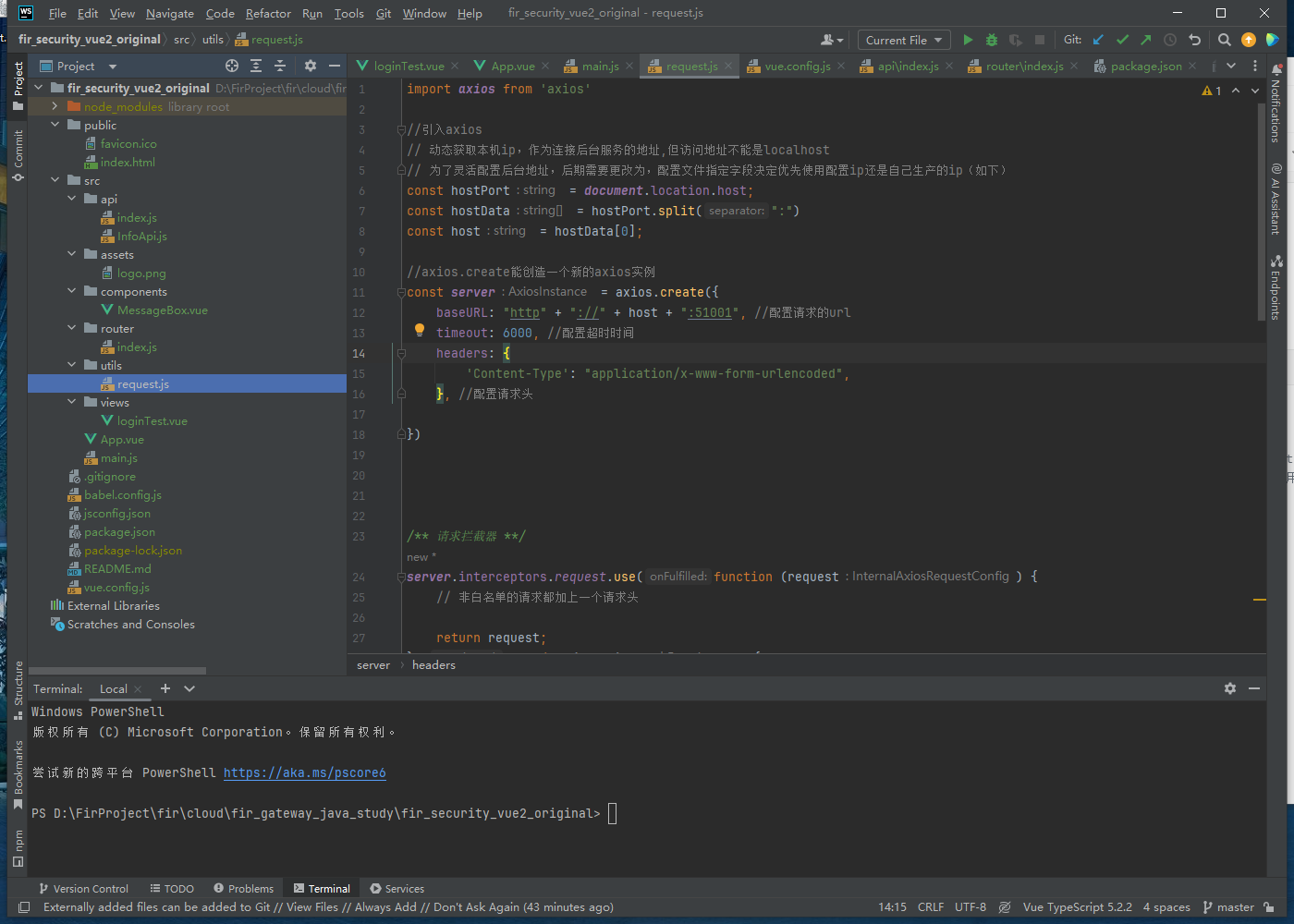Collapse the views folder

tap(71, 402)
